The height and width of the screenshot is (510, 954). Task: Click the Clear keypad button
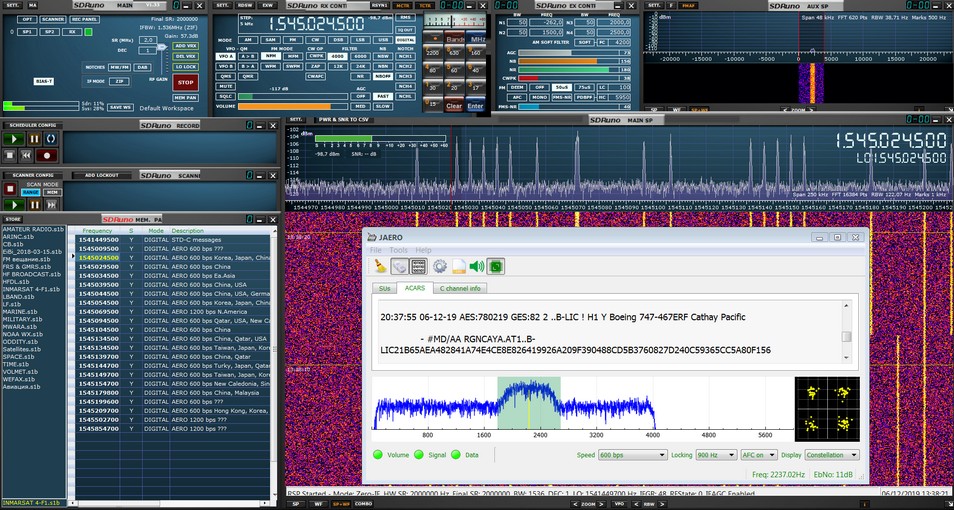[x=454, y=105]
